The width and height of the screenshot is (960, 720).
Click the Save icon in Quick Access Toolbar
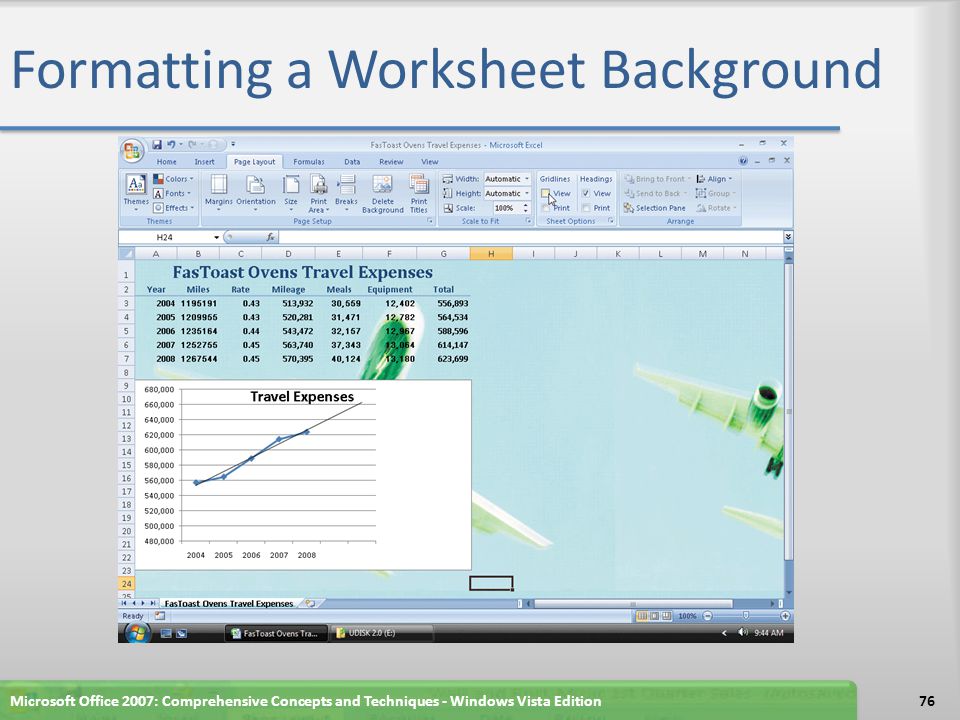click(157, 144)
